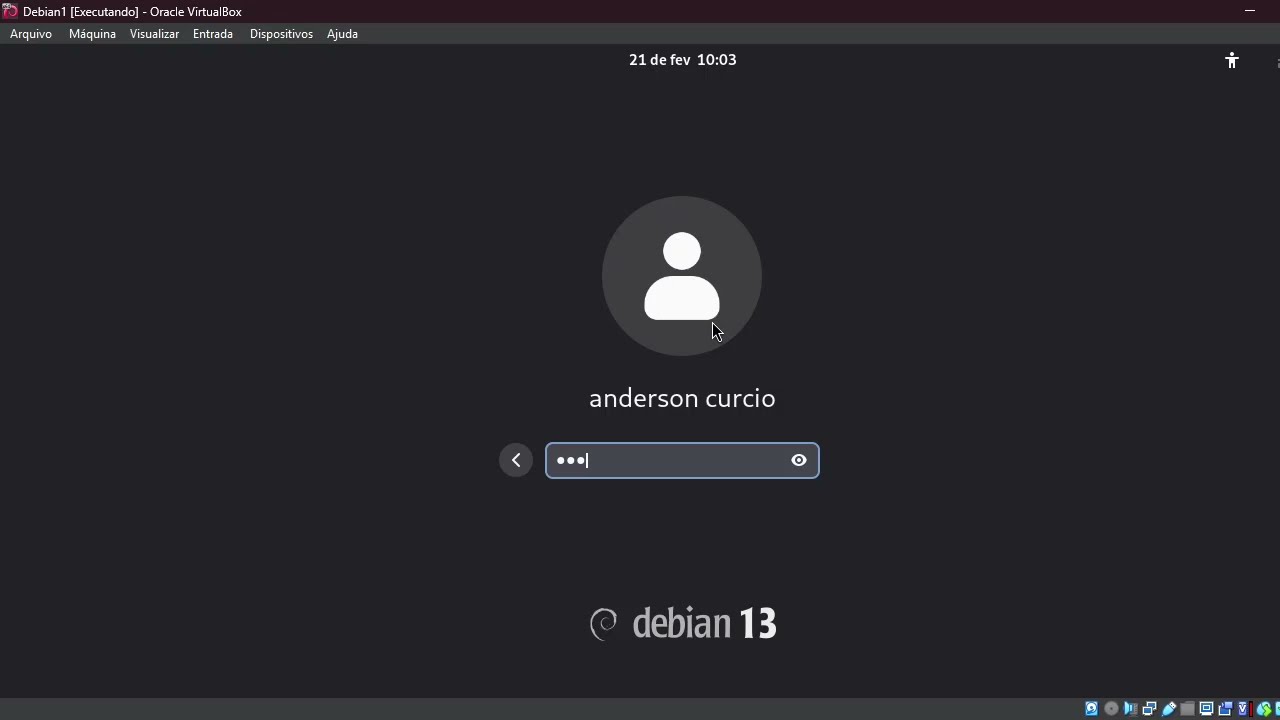Go back to user list arrow
This screenshot has height=720, width=1280.
click(x=516, y=460)
